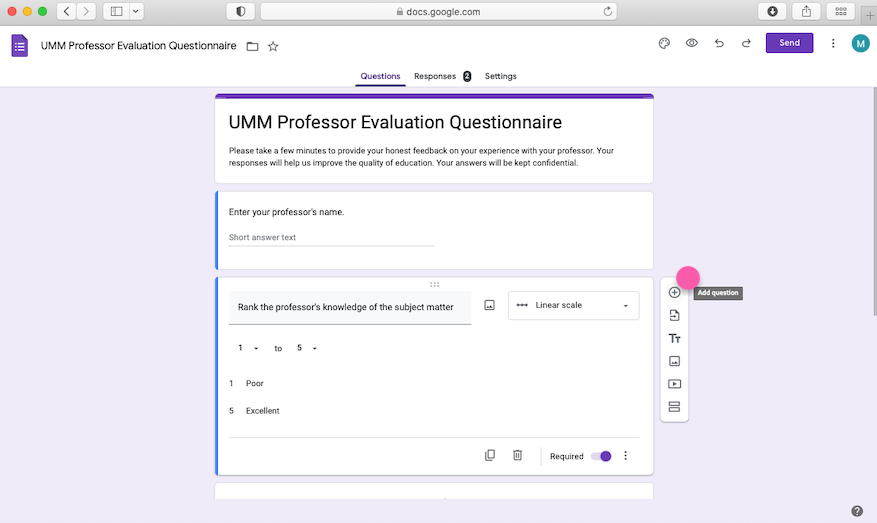The image size is (877, 523).
Task: Click the Poor label field
Action: click(x=255, y=383)
